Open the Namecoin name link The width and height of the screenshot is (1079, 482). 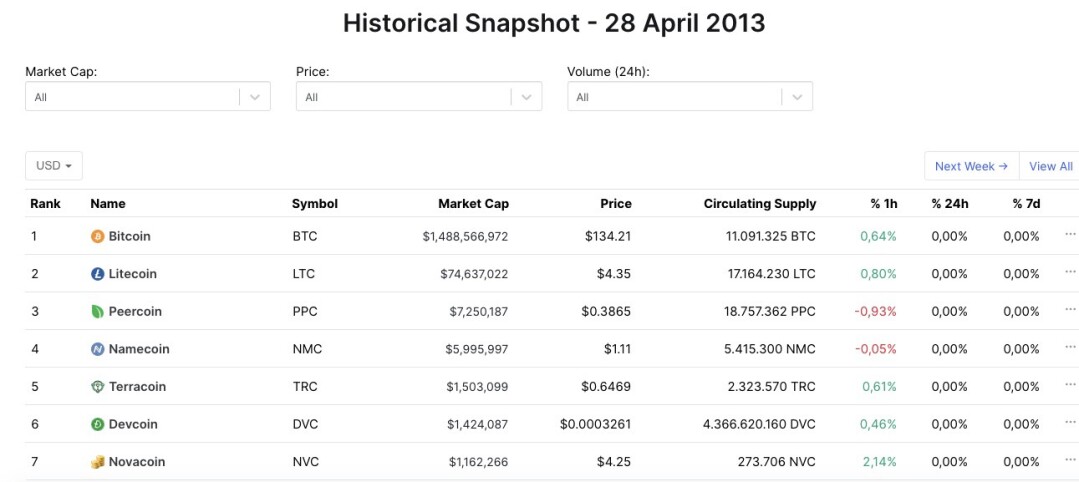[139, 349]
